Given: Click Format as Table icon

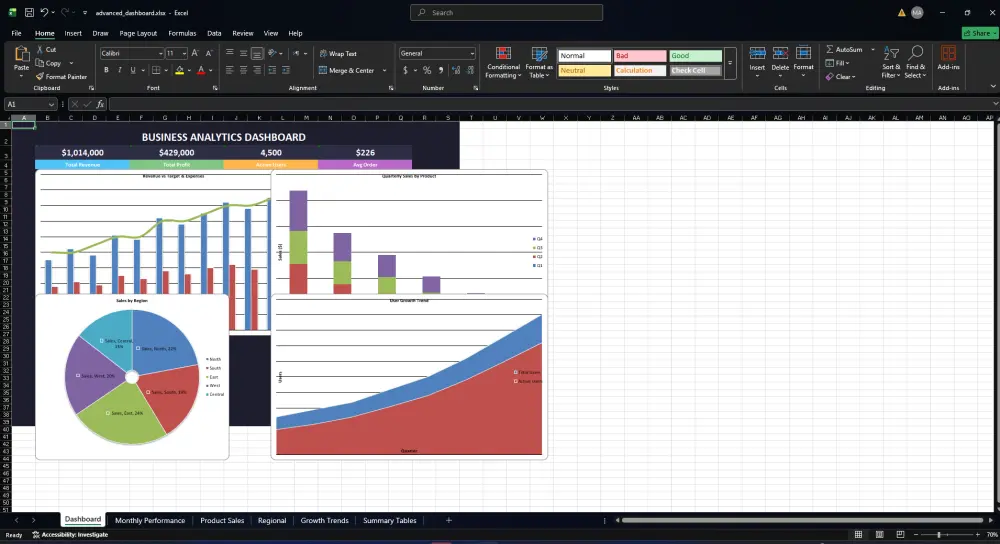Looking at the screenshot, I should (x=540, y=54).
